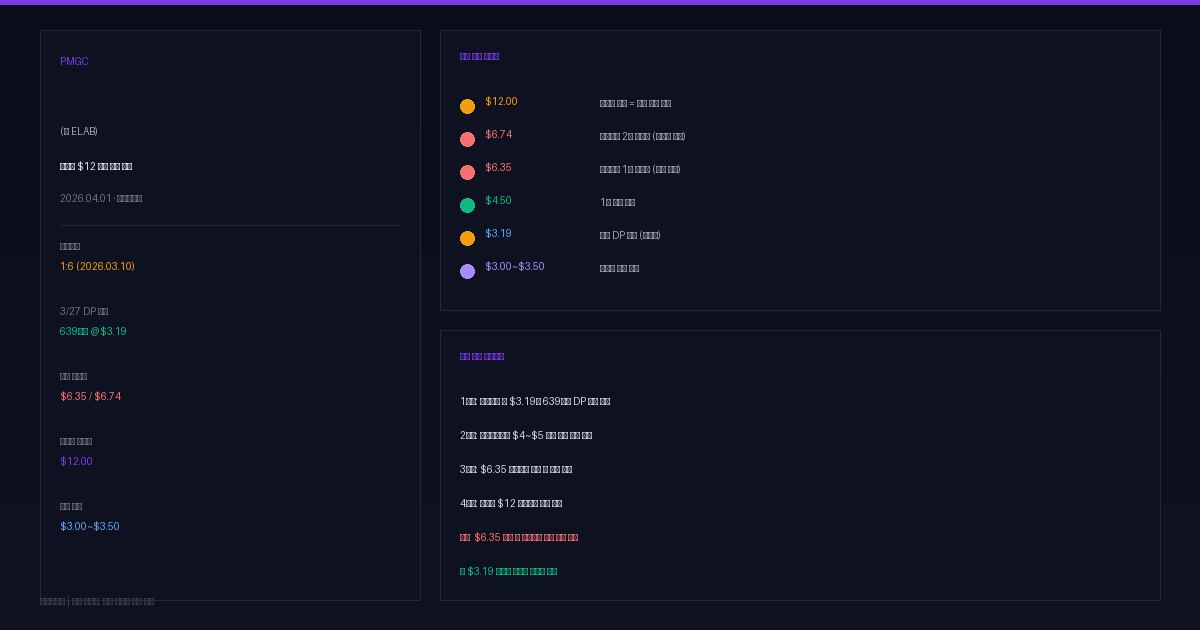Click the orange dot beside $12.00
The width and height of the screenshot is (1200, 630).
pyautogui.click(x=467, y=107)
